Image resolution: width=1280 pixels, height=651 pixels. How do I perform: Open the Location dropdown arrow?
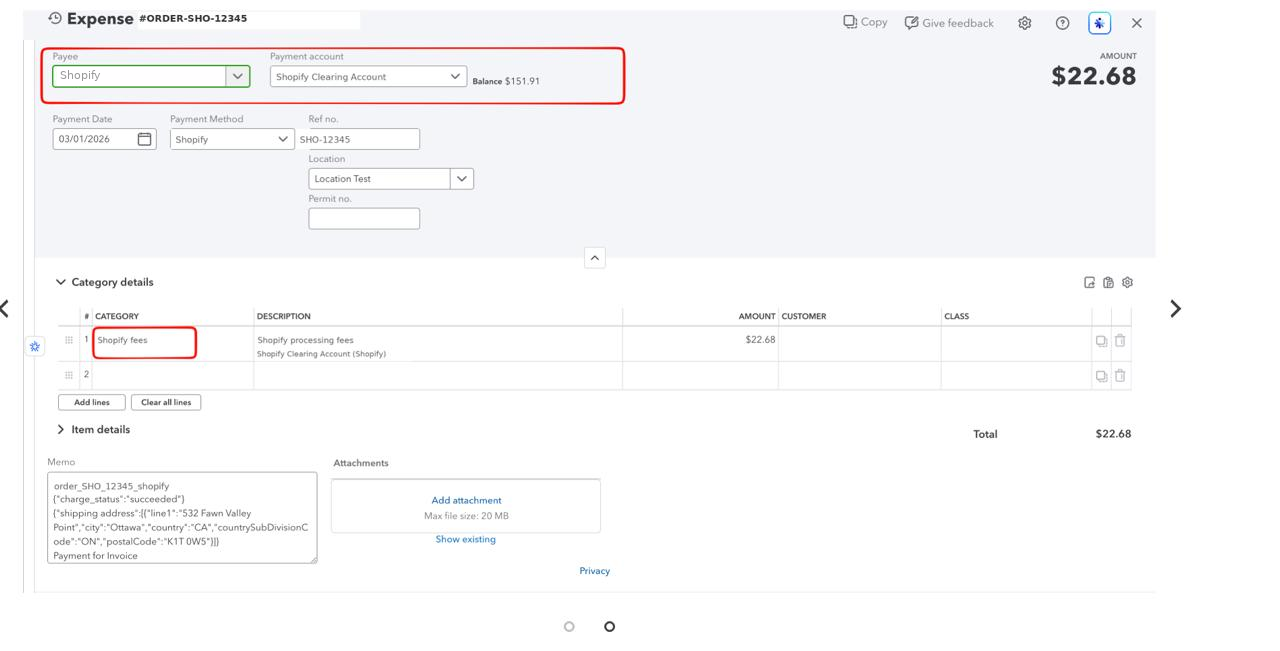coord(462,179)
